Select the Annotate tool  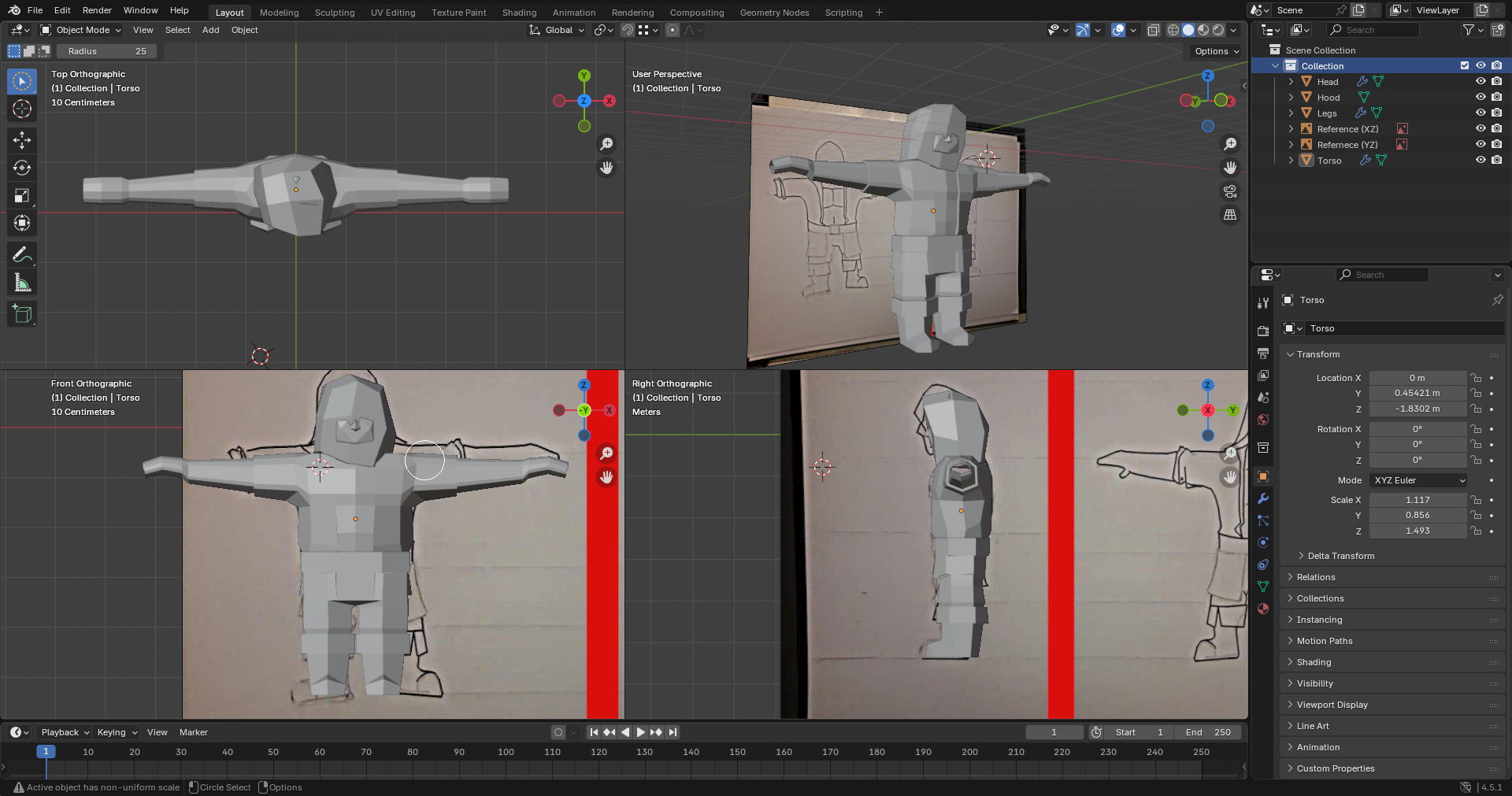[x=22, y=254]
